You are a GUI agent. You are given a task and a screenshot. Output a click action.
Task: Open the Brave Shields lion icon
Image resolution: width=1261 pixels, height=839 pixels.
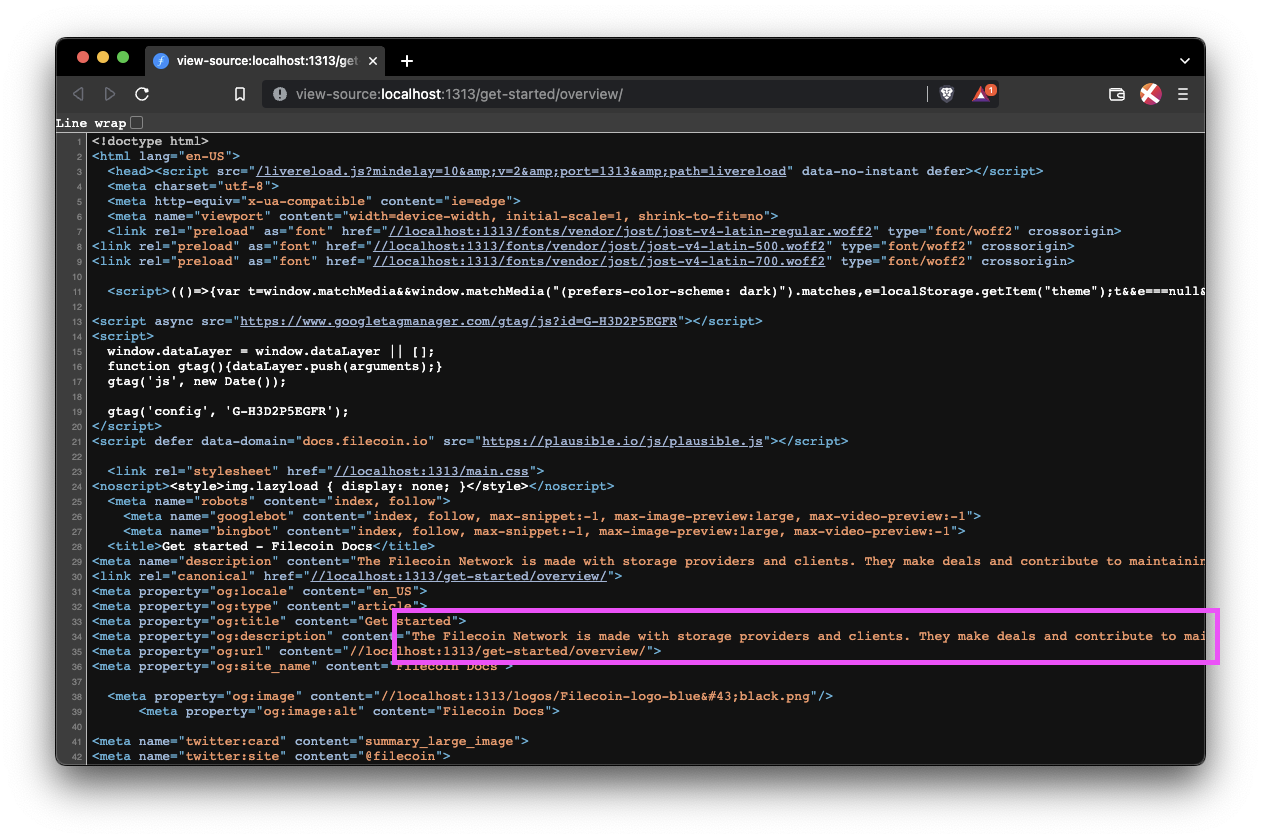(946, 94)
